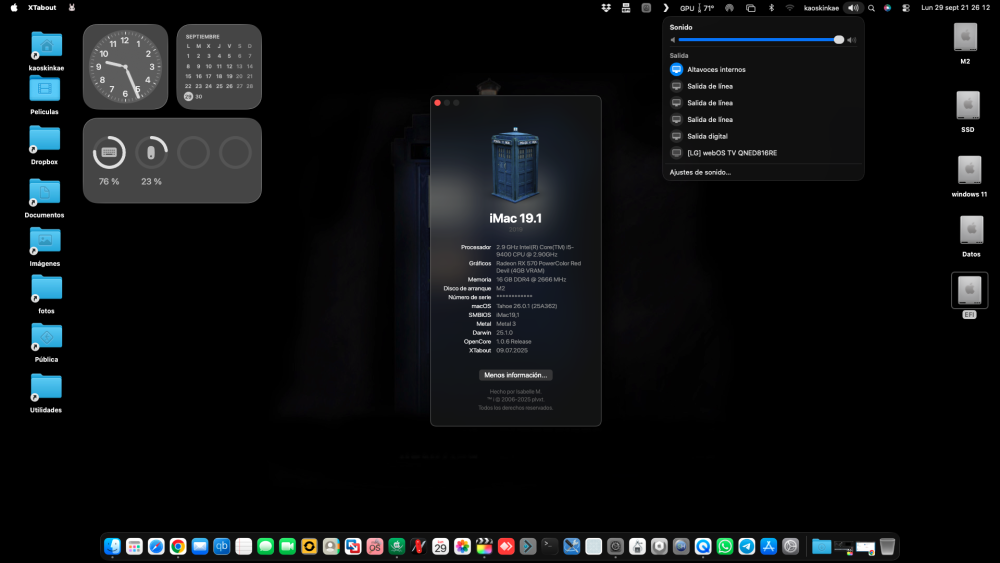Open the Apple menu
The image size is (1000, 563).
pos(14,8)
